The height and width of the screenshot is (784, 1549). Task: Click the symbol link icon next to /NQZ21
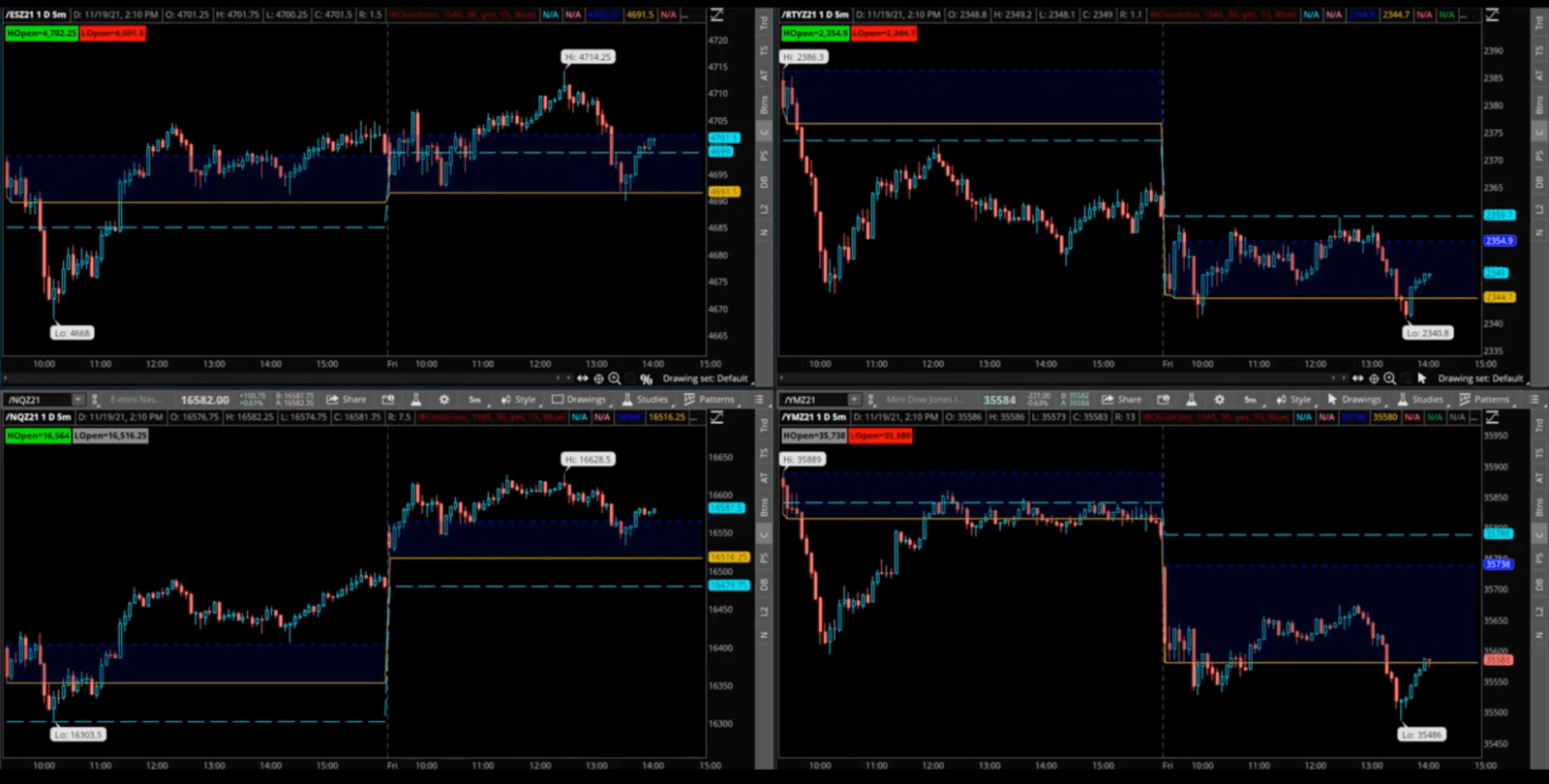coord(95,399)
